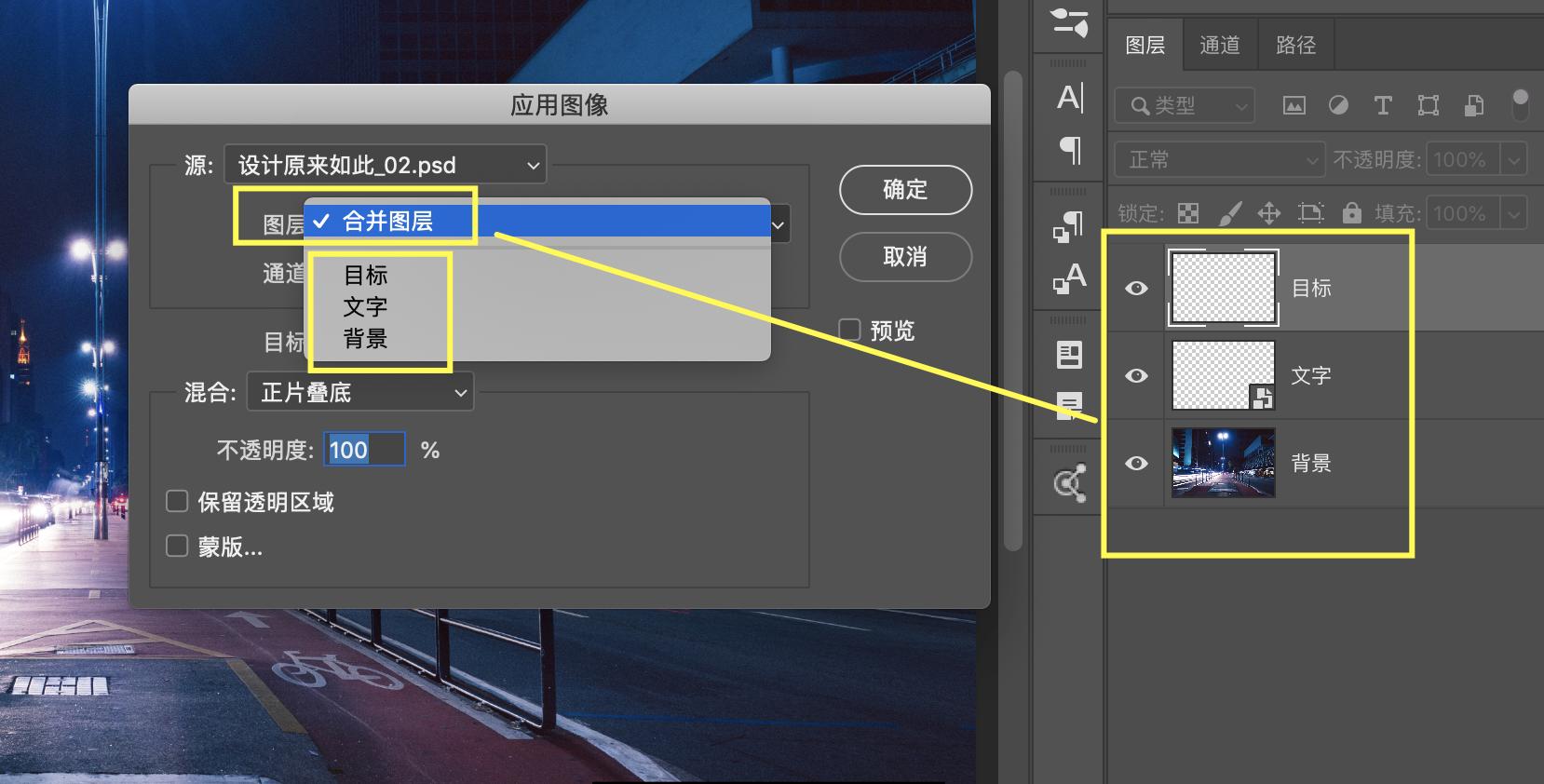The width and height of the screenshot is (1544, 784).
Task: Open layer 不透明度 value dropdown arrow
Action: (1514, 159)
